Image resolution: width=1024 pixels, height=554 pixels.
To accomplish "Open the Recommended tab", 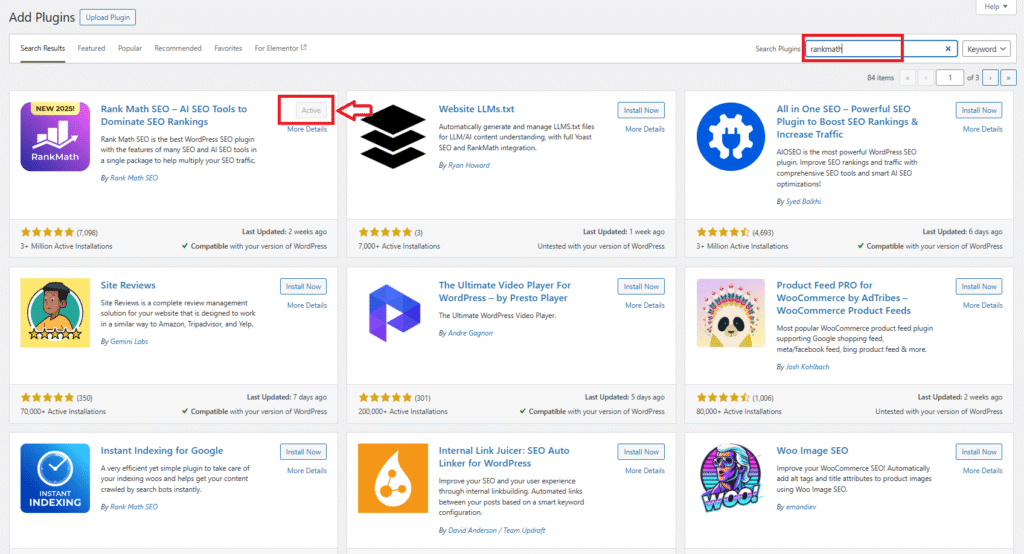I will pyautogui.click(x=178, y=48).
